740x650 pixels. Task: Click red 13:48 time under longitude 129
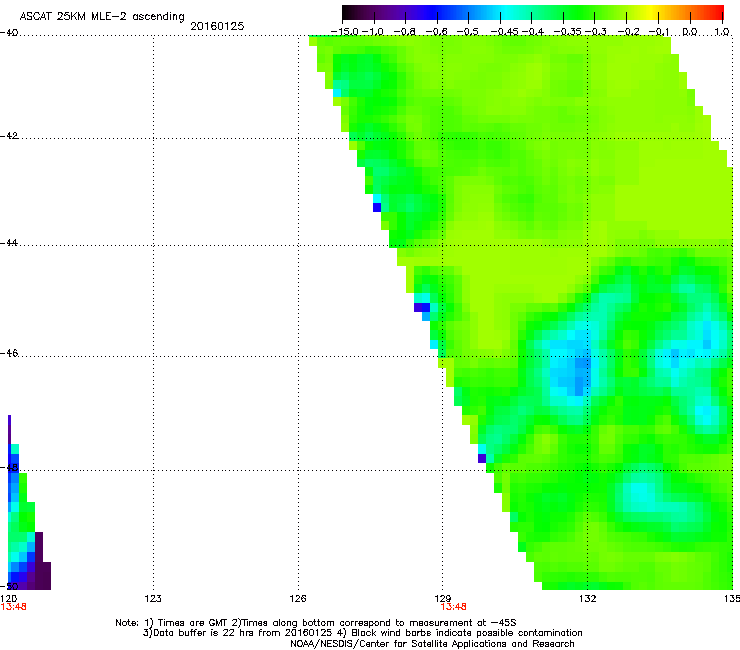click(454, 607)
